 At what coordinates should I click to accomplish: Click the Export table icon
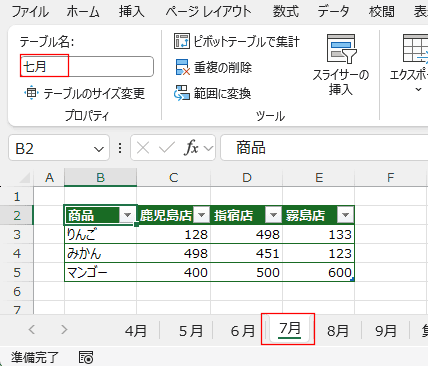[x=415, y=48]
